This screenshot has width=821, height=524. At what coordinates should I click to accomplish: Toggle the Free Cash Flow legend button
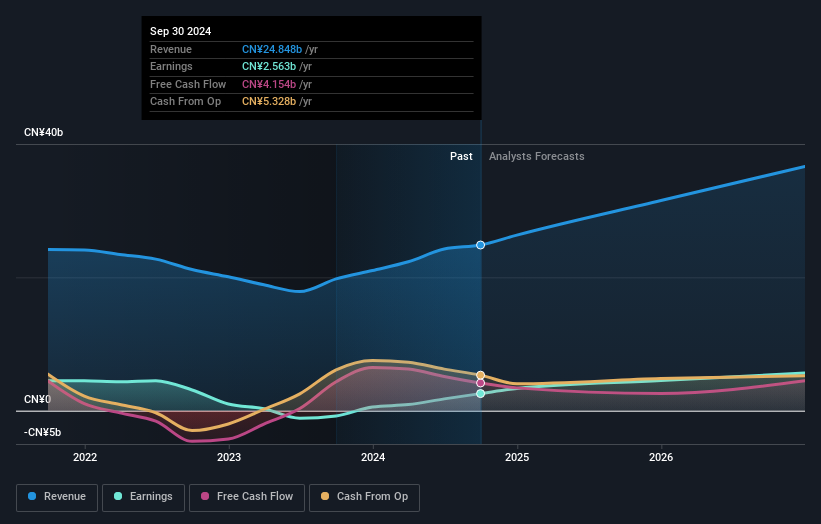(247, 497)
